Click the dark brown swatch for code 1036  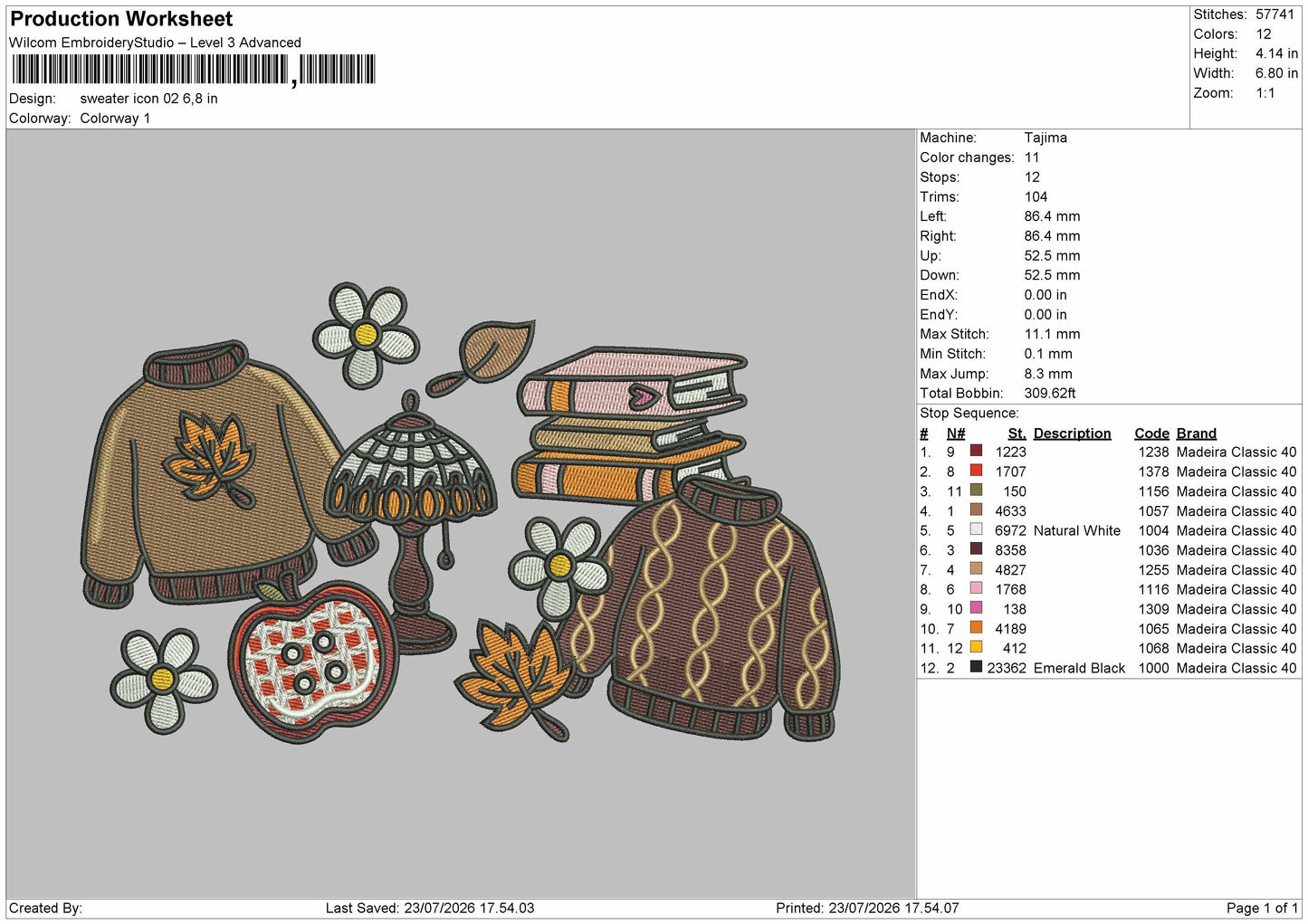pyautogui.click(x=976, y=550)
